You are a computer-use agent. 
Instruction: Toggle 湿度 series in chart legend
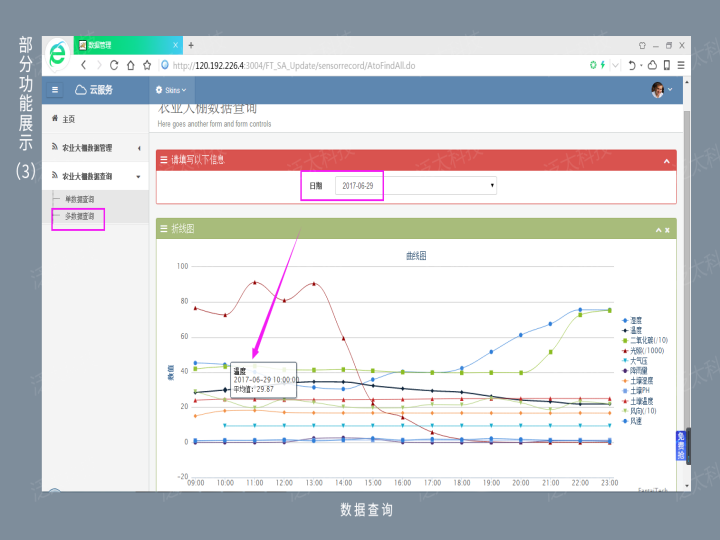(636, 321)
